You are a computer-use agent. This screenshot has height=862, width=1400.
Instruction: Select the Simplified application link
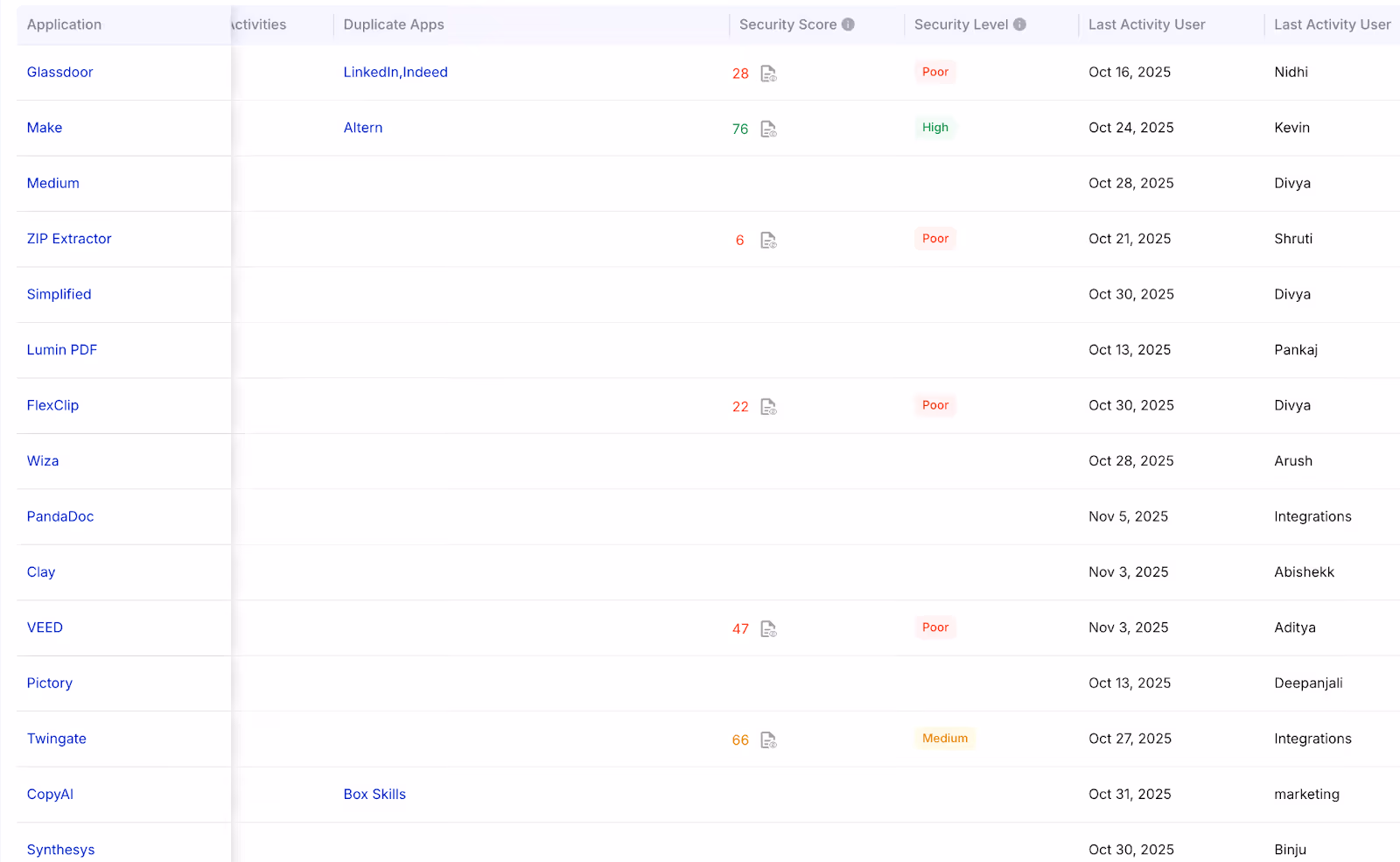point(59,294)
